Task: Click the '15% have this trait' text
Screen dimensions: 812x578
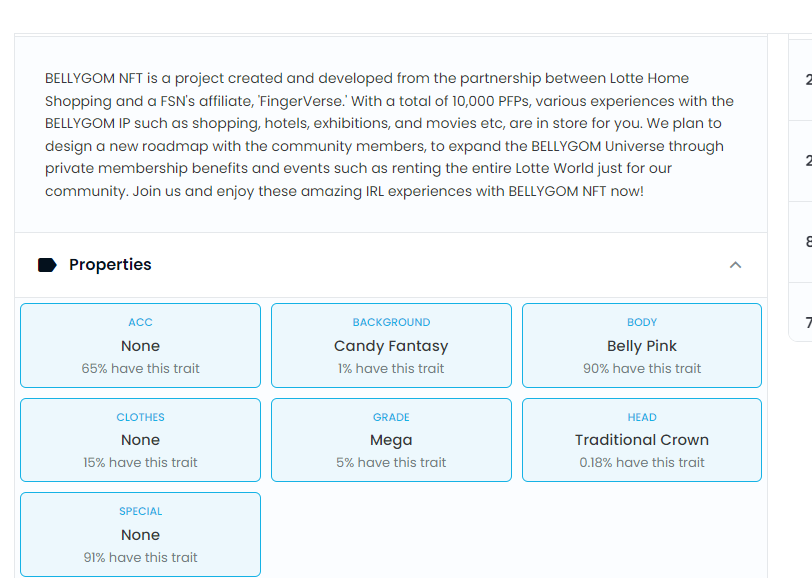Action: pyautogui.click(x=140, y=463)
